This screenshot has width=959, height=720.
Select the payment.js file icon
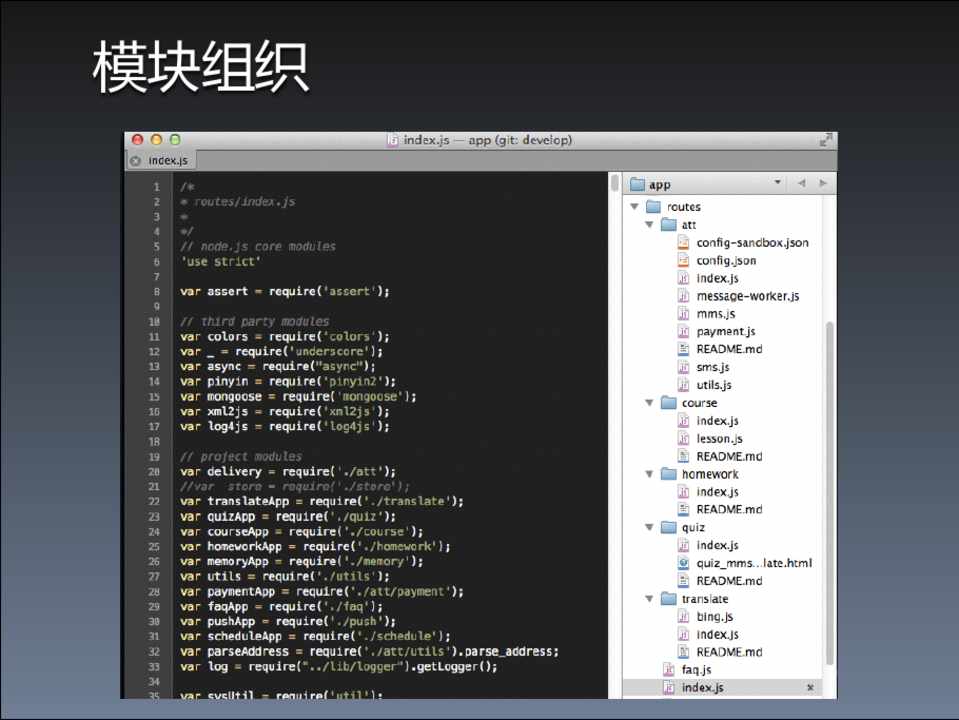(684, 332)
